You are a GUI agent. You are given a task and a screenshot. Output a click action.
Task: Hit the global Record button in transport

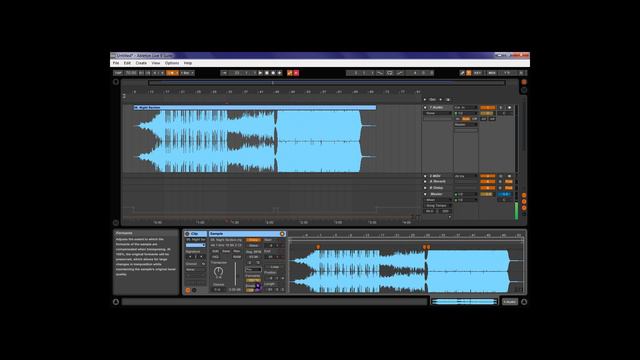pos(273,73)
